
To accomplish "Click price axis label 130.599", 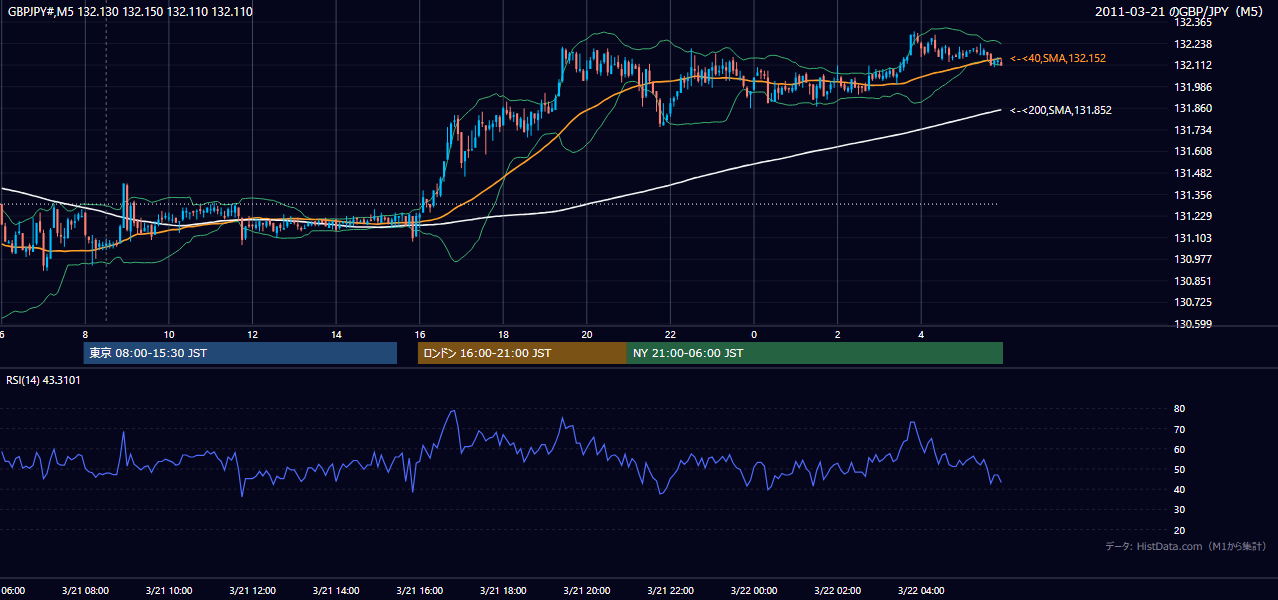I will click(1192, 324).
